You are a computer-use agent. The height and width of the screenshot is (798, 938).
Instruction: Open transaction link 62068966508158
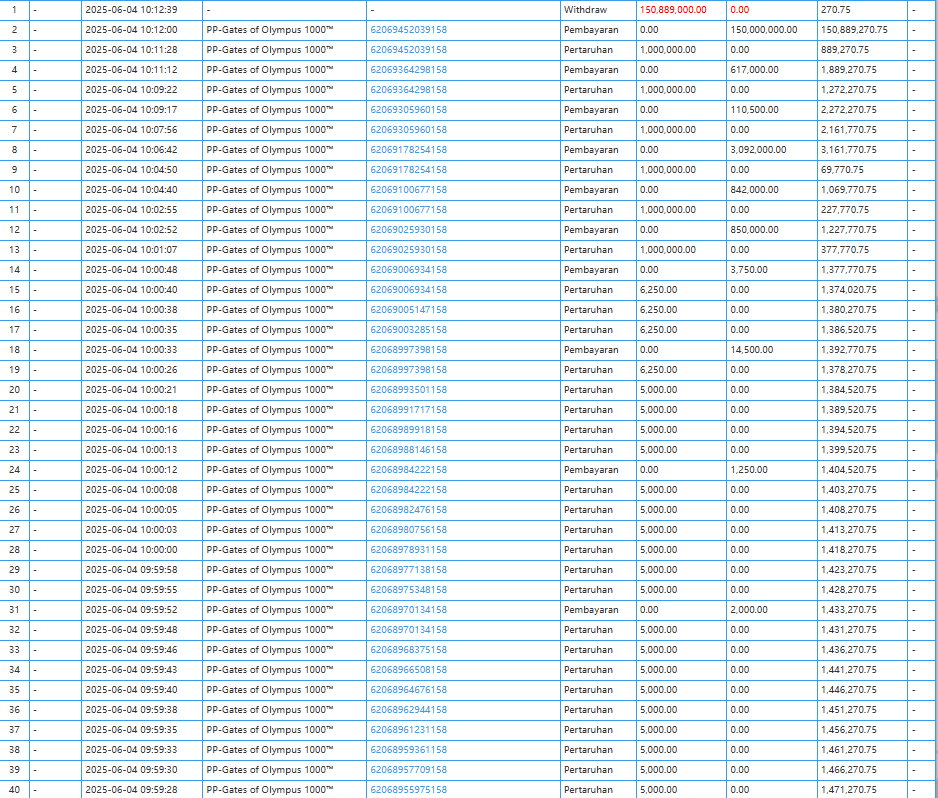(409, 669)
